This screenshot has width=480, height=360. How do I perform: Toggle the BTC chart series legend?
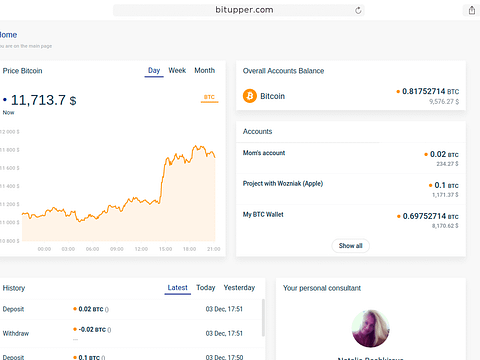209,98
